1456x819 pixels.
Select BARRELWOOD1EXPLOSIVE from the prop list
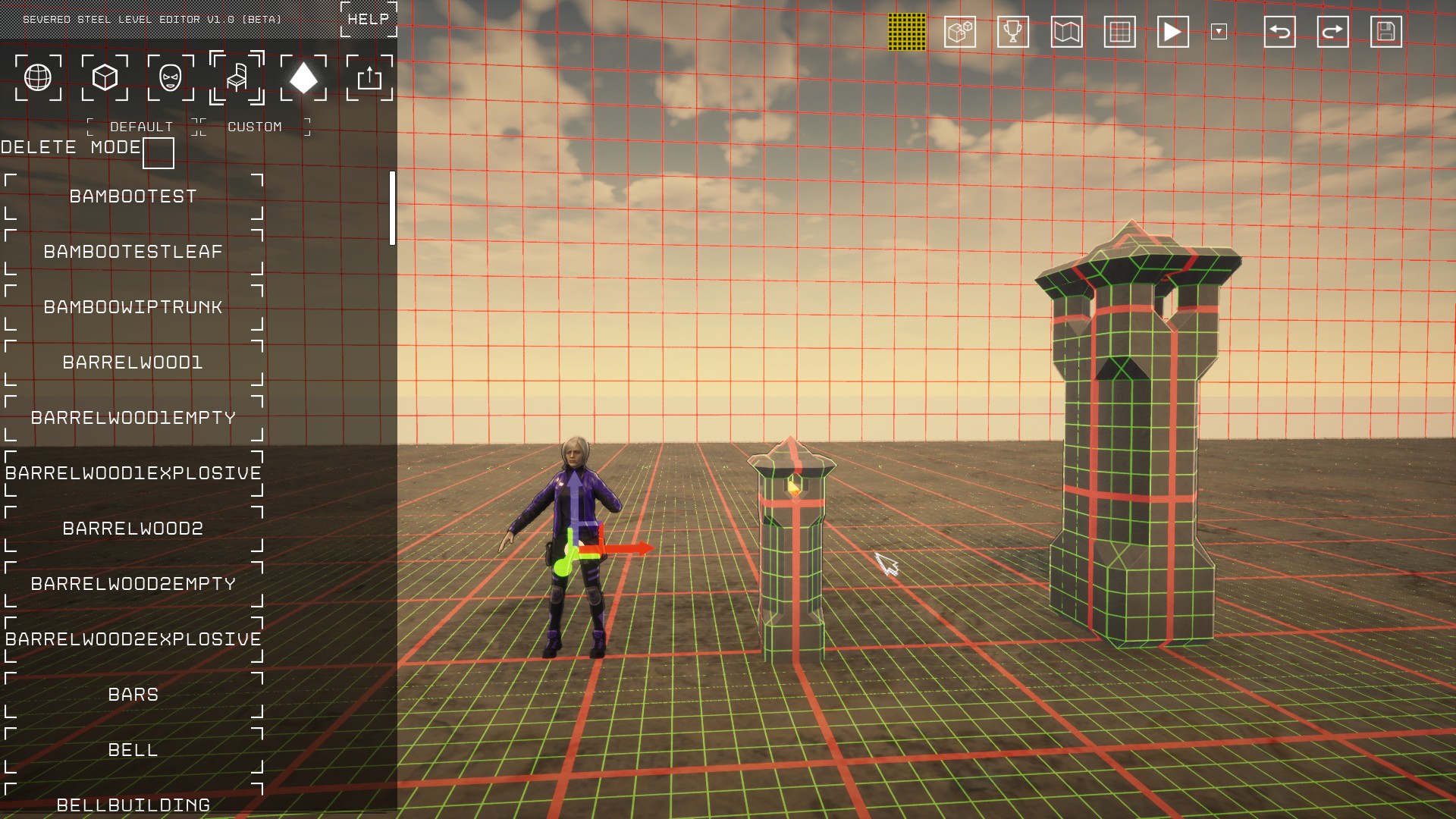(x=133, y=473)
